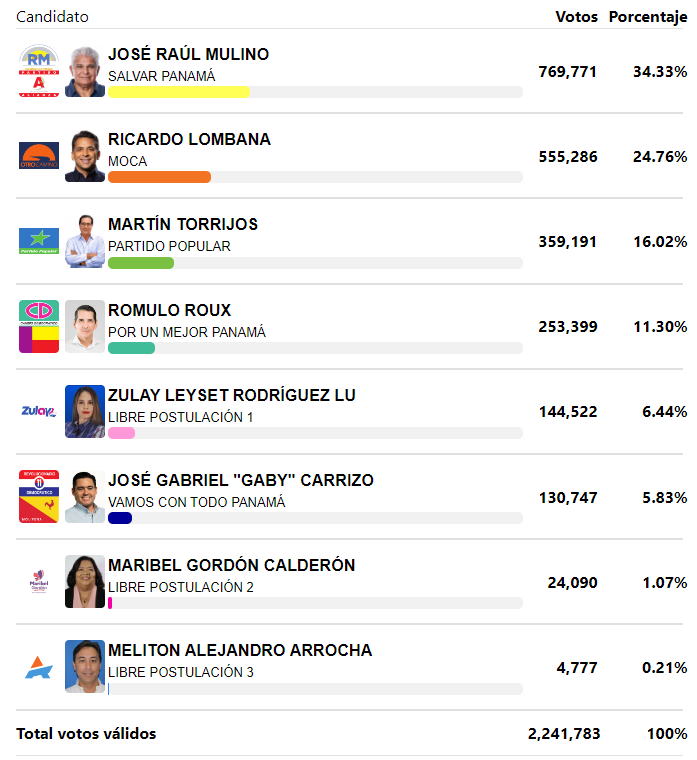This screenshot has height=760, width=697.
Task: Click MARIBEL GORDÓN CALDERÓN's name
Action: tap(232, 565)
